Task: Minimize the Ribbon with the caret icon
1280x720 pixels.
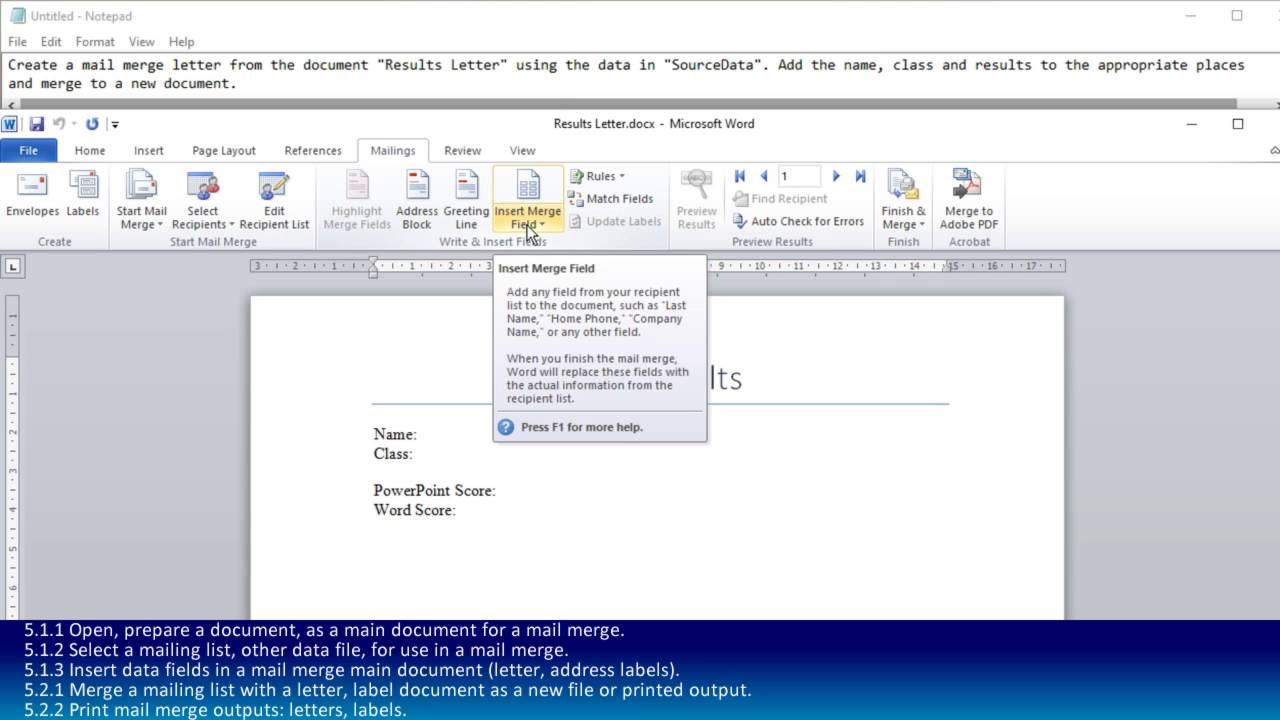Action: (1274, 150)
